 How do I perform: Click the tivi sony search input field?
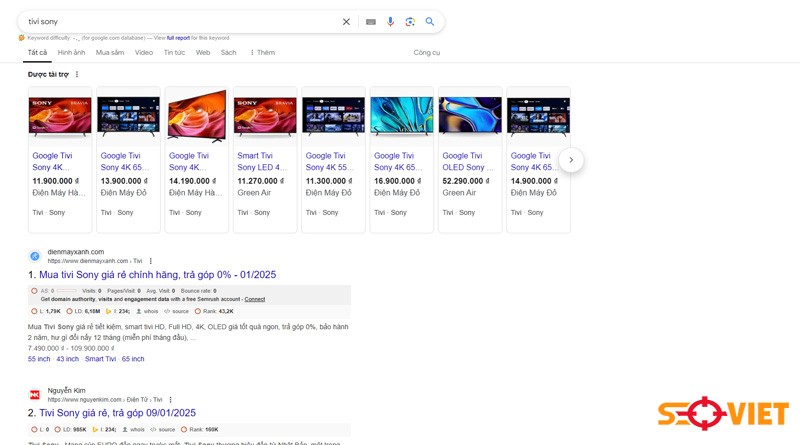[181, 21]
